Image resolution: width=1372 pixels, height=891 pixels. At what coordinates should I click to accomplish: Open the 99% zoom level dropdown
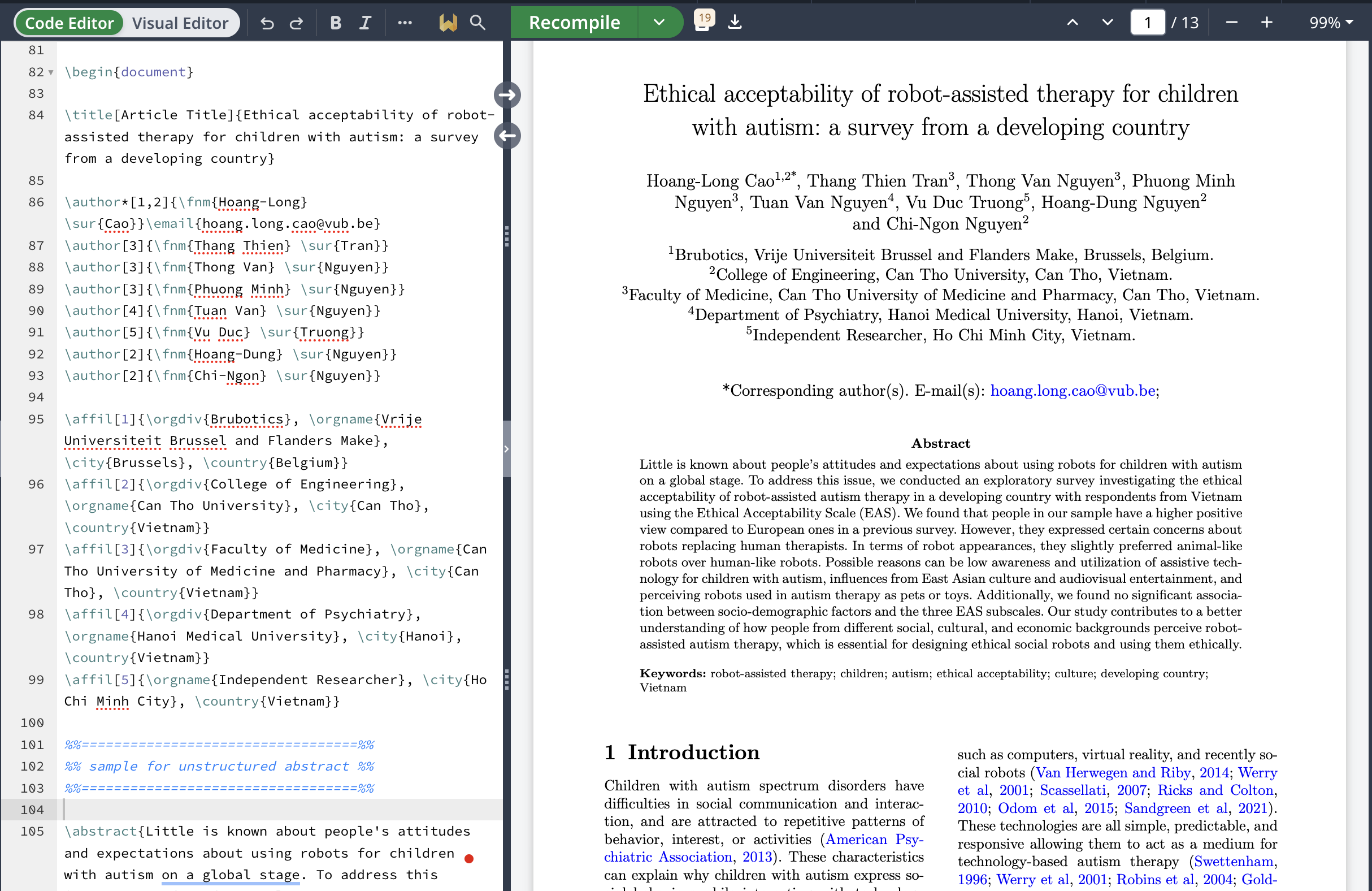[x=1331, y=23]
